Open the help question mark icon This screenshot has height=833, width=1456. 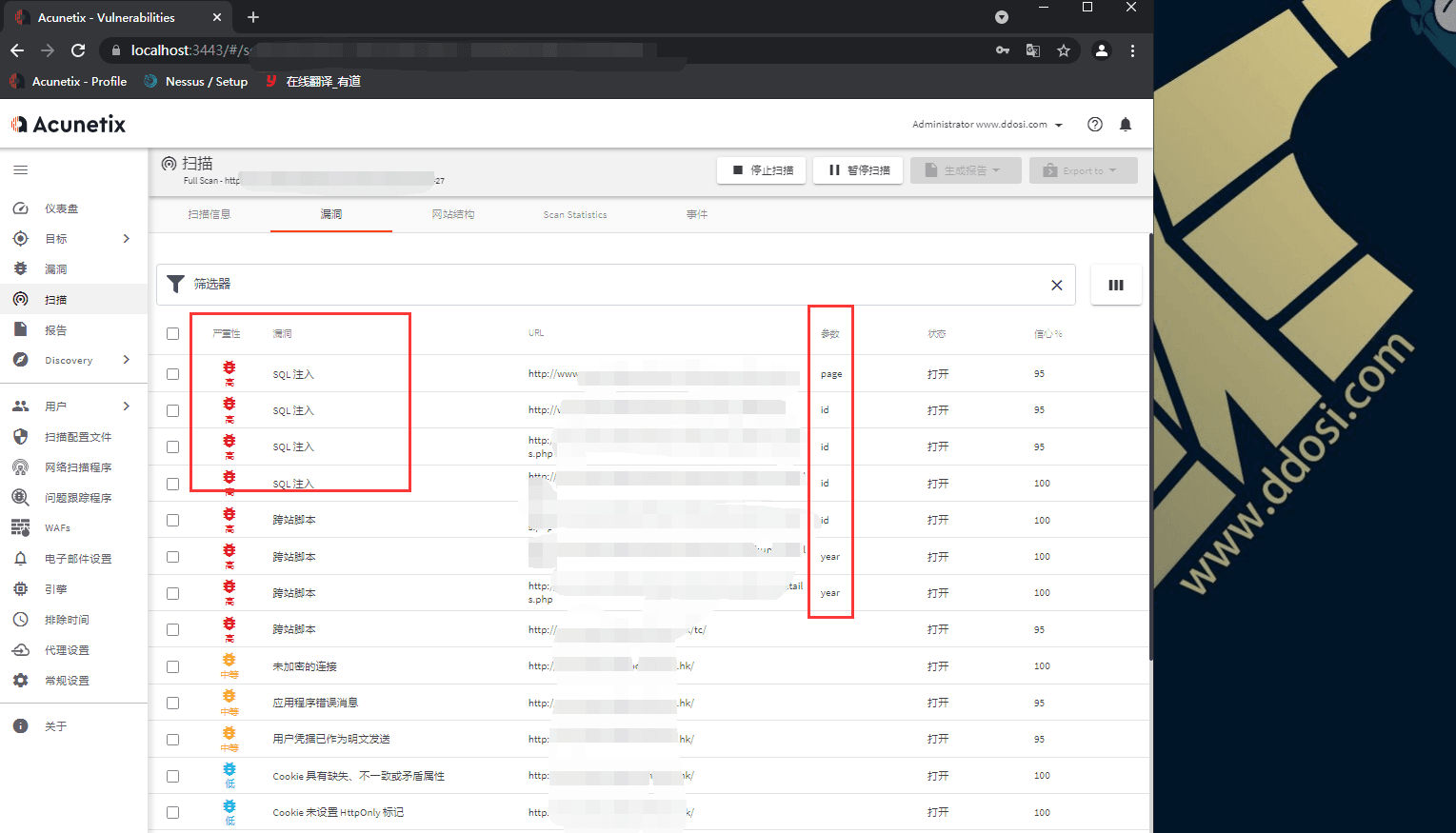(x=1095, y=125)
